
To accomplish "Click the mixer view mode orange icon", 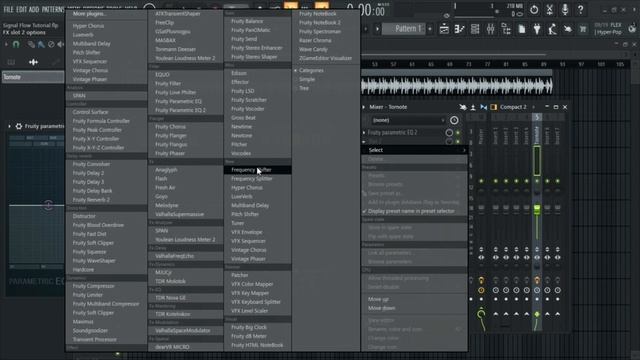I will (x=493, y=107).
